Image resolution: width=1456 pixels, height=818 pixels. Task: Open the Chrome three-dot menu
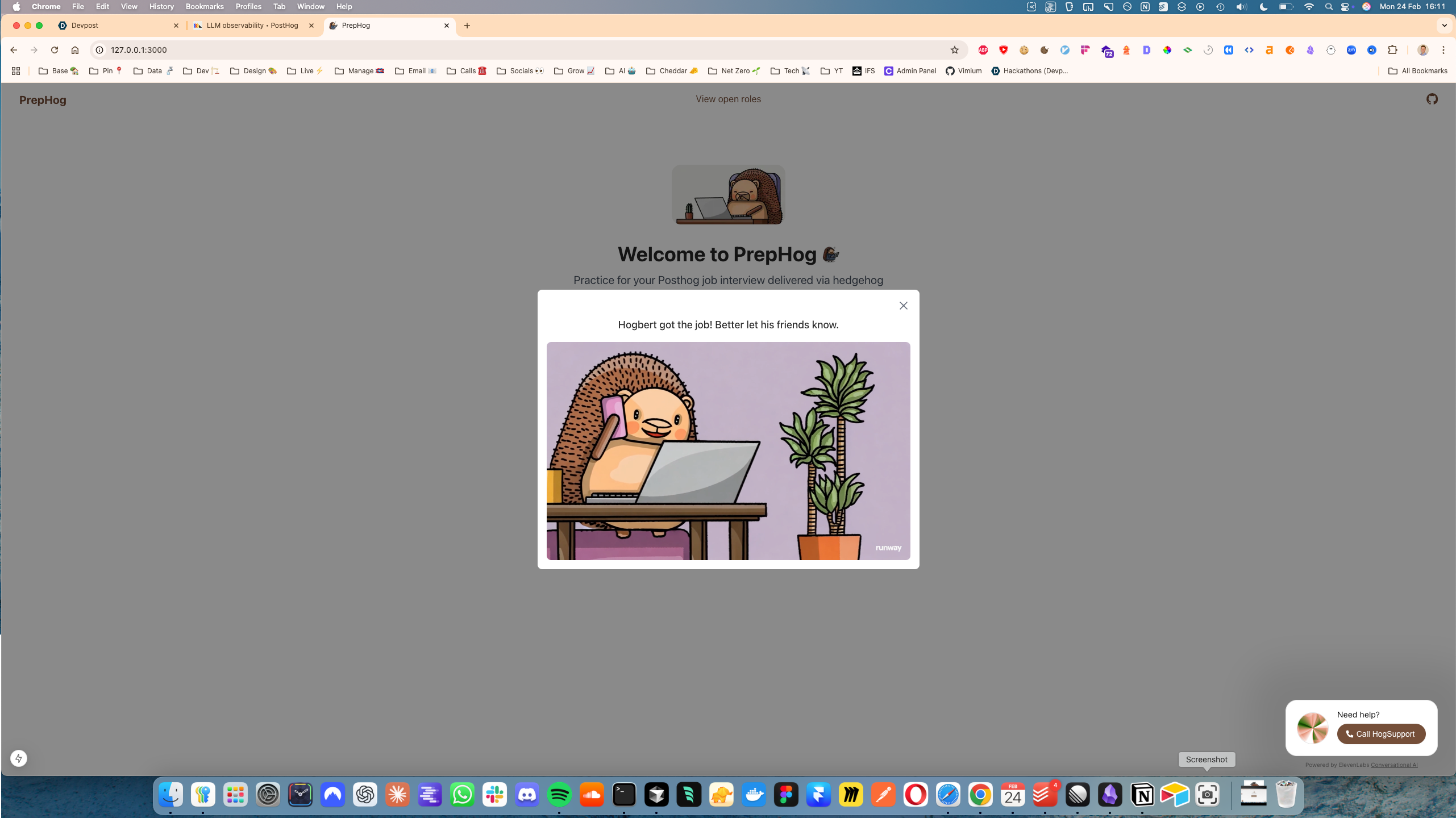pos(1443,50)
